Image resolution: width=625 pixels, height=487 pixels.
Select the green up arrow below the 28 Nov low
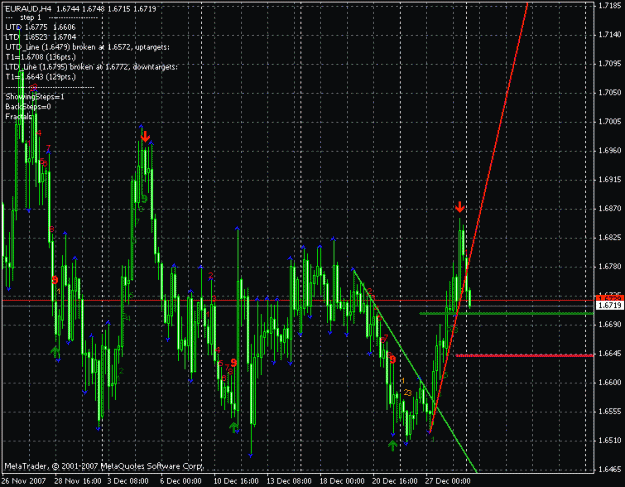[55, 352]
